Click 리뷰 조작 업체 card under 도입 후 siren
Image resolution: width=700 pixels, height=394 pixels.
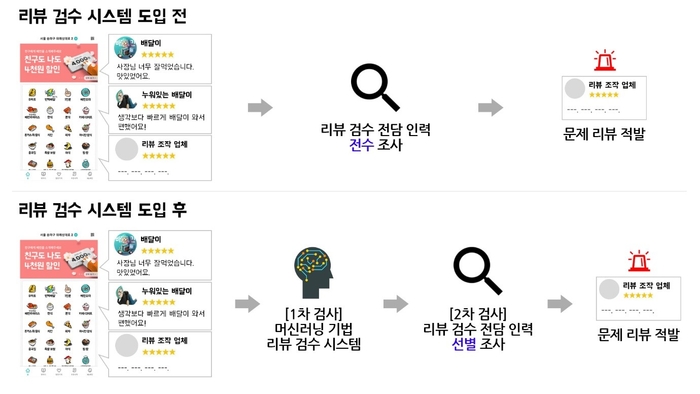pos(638,299)
